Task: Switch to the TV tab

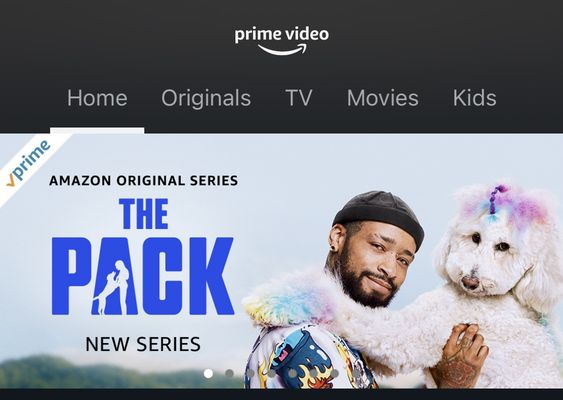Action: [299, 98]
